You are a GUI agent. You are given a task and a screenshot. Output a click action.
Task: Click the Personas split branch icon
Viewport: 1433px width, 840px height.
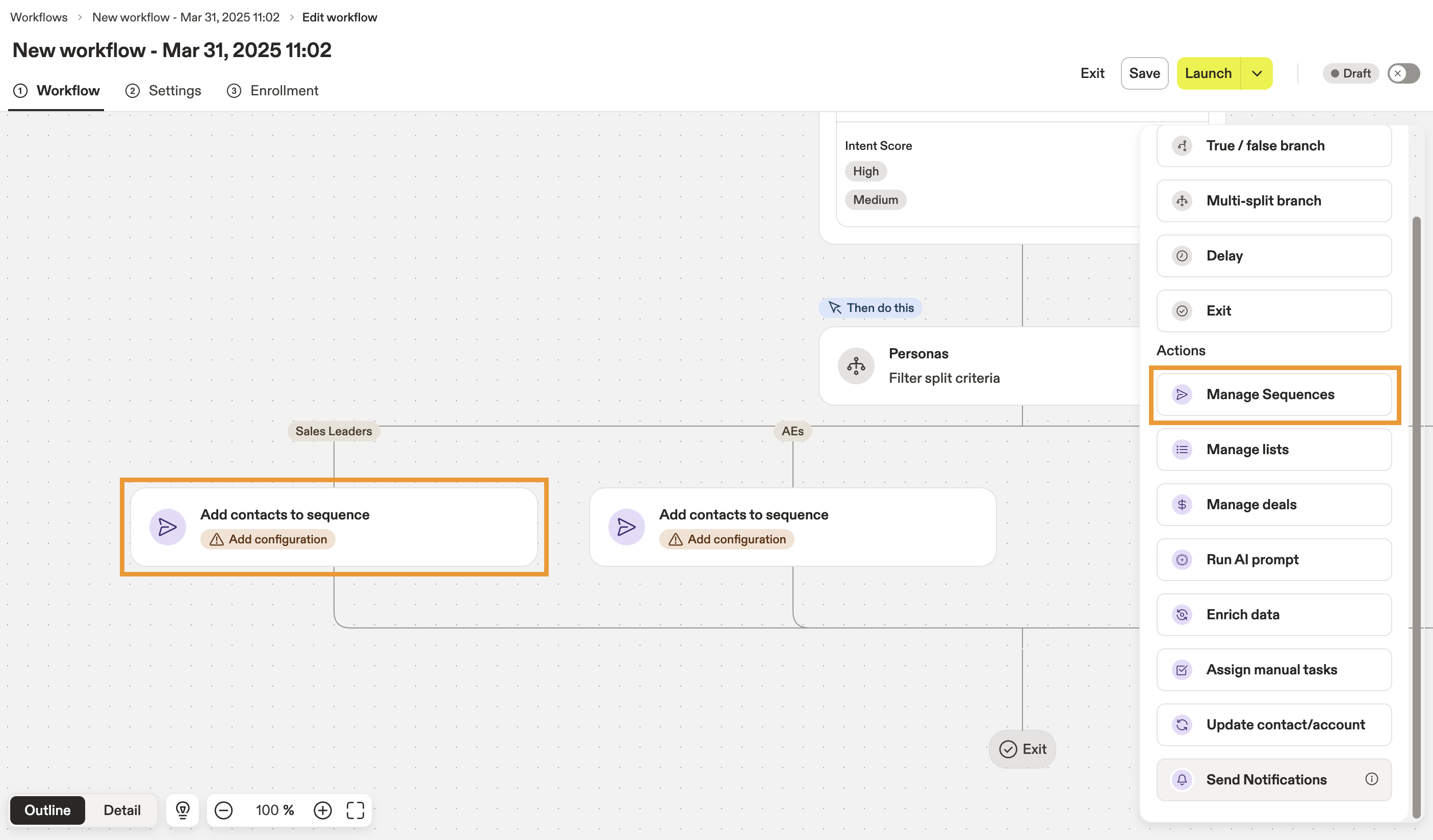click(x=856, y=365)
